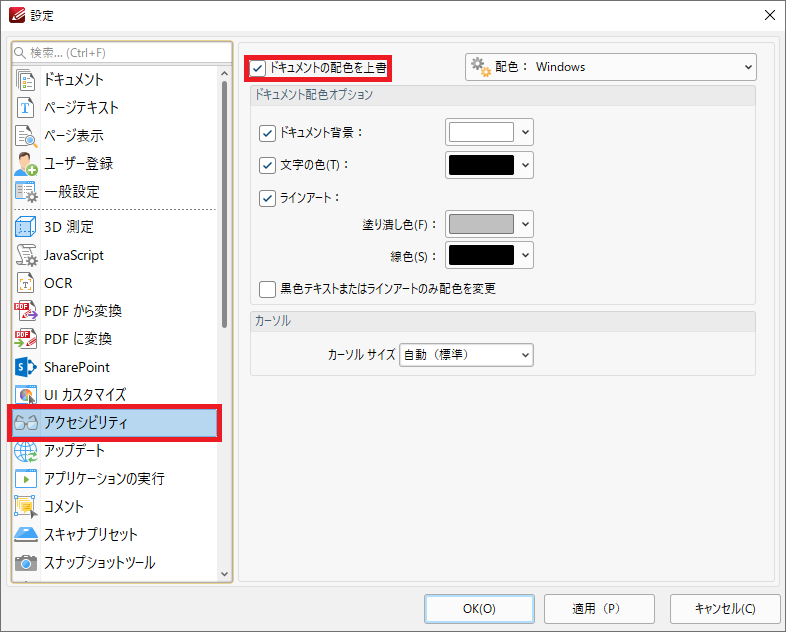Click the コメント note icon
This screenshot has width=786, height=632.
[26, 507]
